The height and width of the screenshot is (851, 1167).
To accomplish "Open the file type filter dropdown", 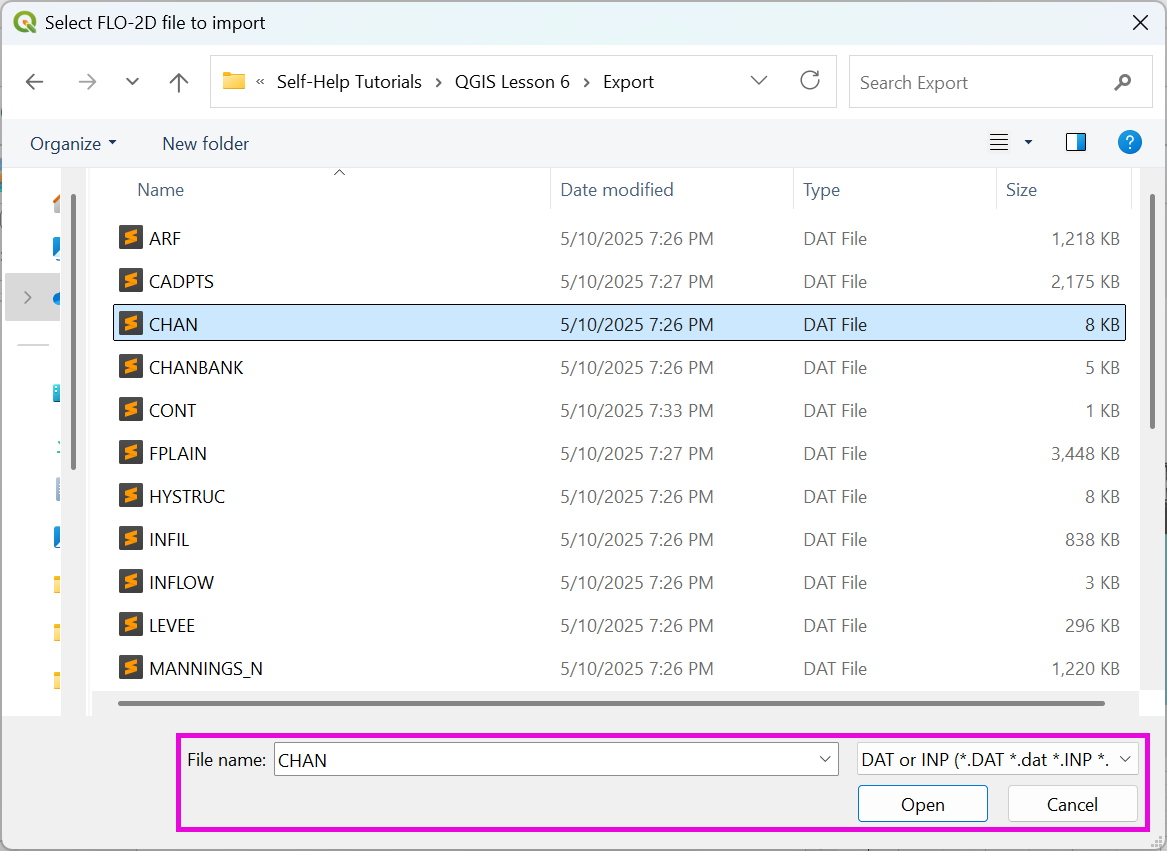I will click(998, 760).
